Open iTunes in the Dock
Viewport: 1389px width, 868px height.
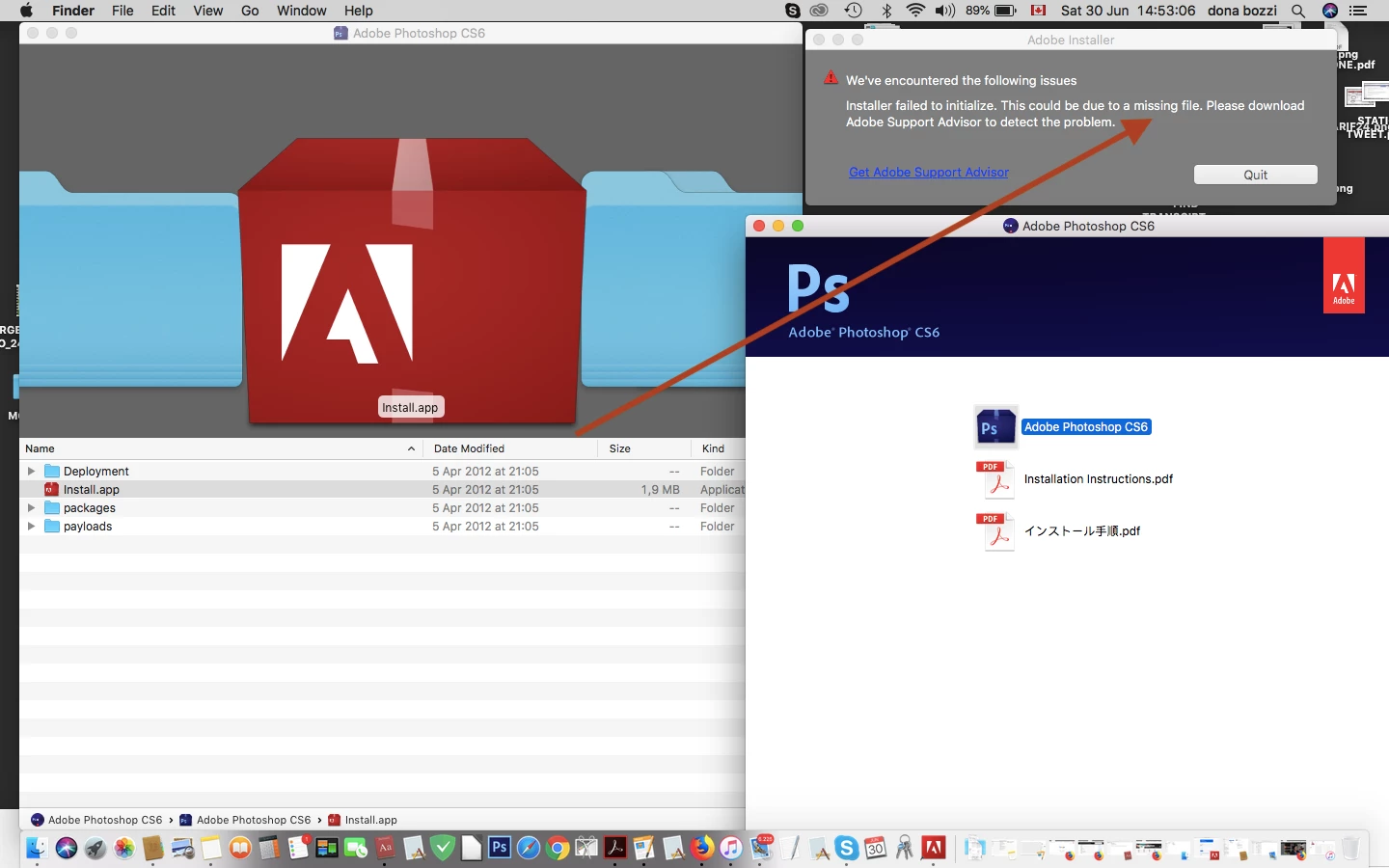click(x=731, y=848)
